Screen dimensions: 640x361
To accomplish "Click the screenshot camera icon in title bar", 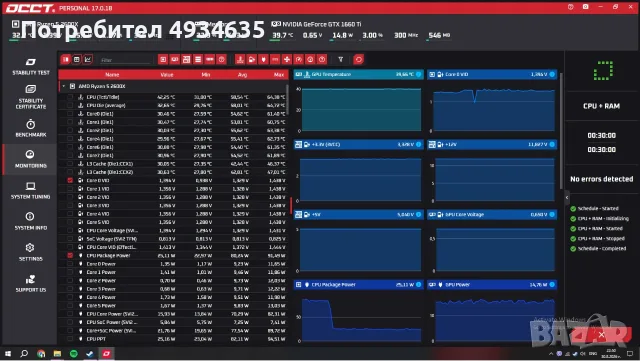I will 585,7.
